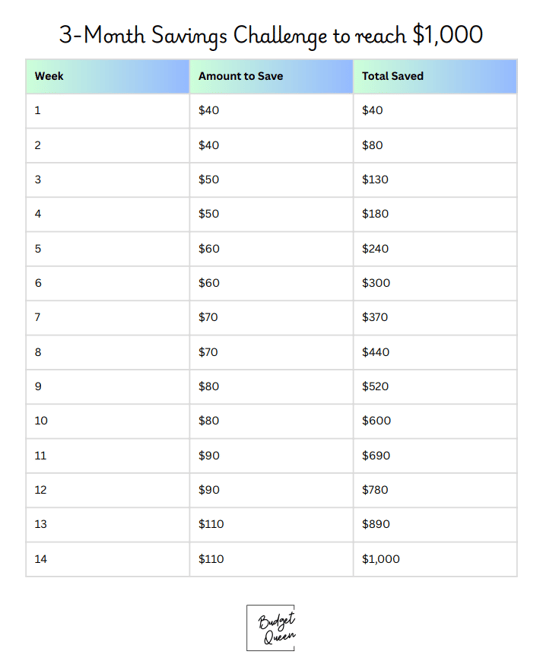Image resolution: width=543 pixels, height=661 pixels.
Task: Click the Week 2 total saved $80
Action: 435,145
